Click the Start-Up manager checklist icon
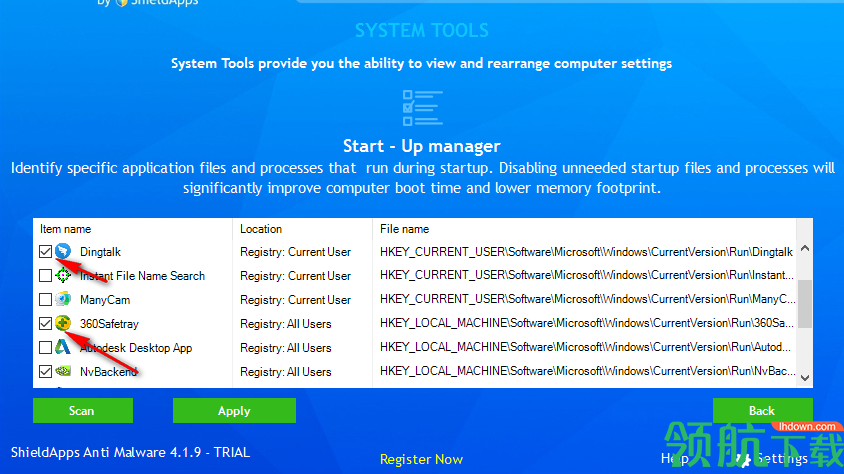Image resolution: width=844 pixels, height=474 pixels. pos(423,108)
